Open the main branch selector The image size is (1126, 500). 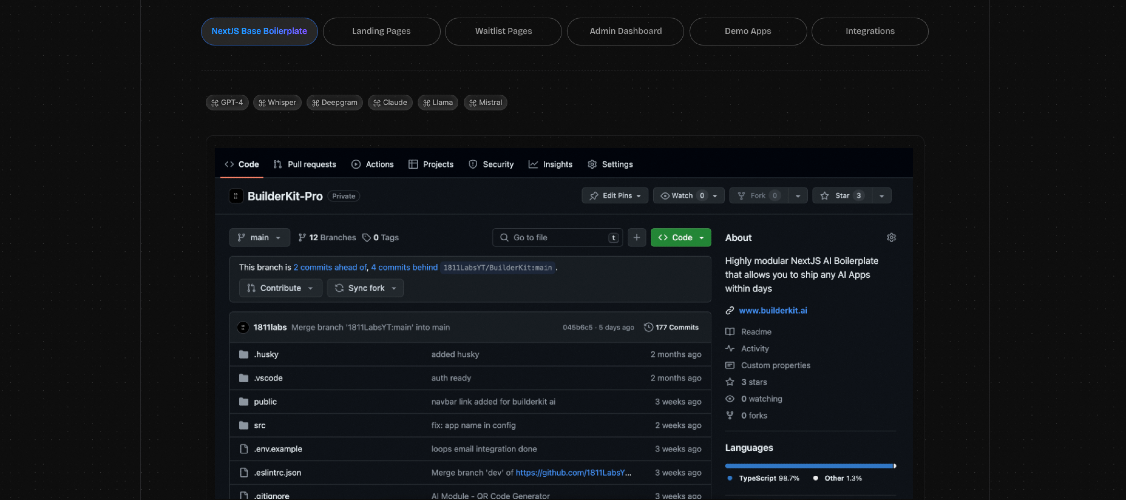pos(259,238)
